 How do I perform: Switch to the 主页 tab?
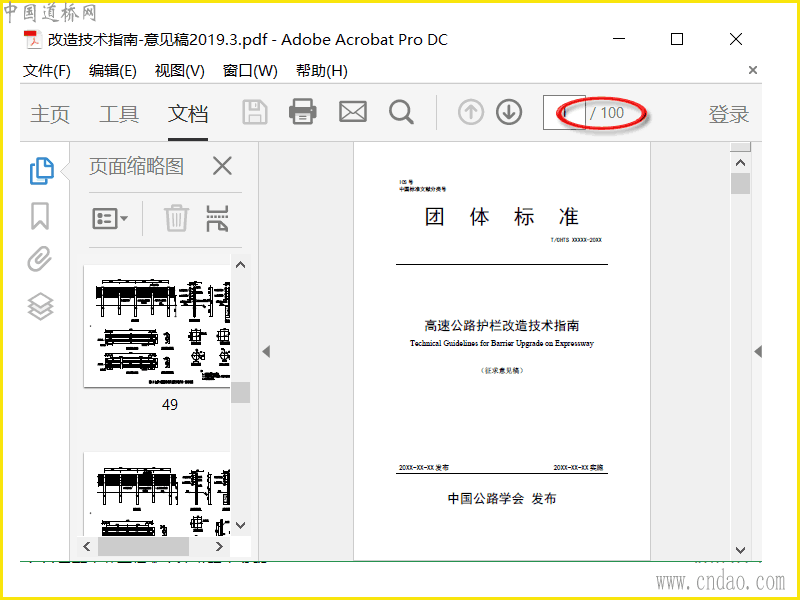tap(49, 114)
